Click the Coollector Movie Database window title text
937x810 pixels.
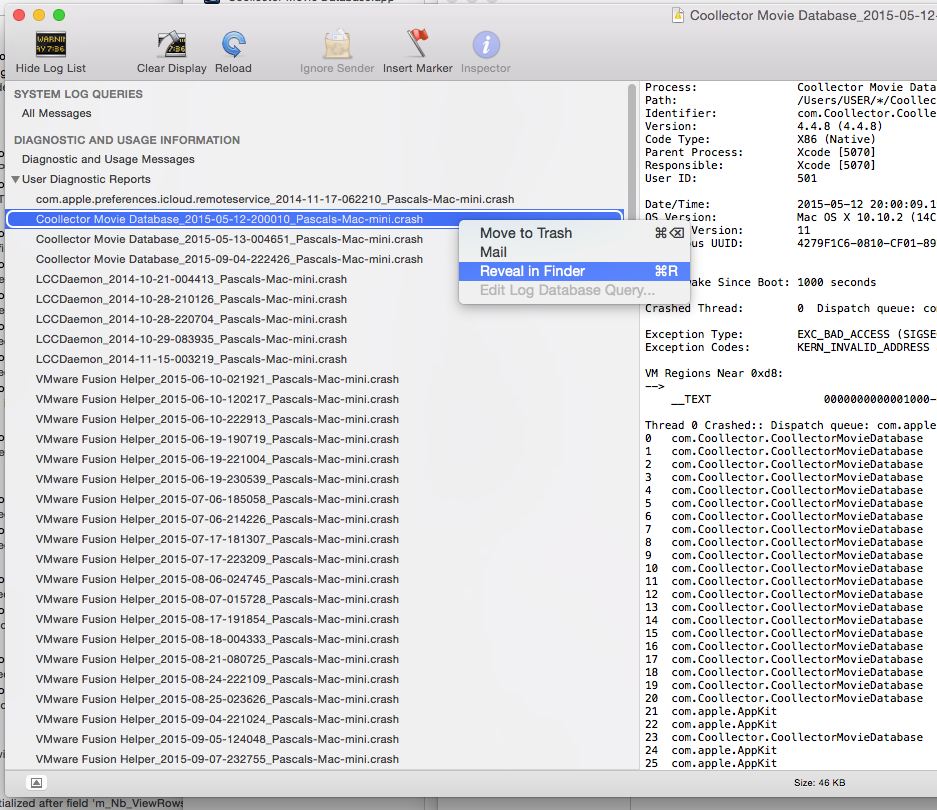point(813,16)
